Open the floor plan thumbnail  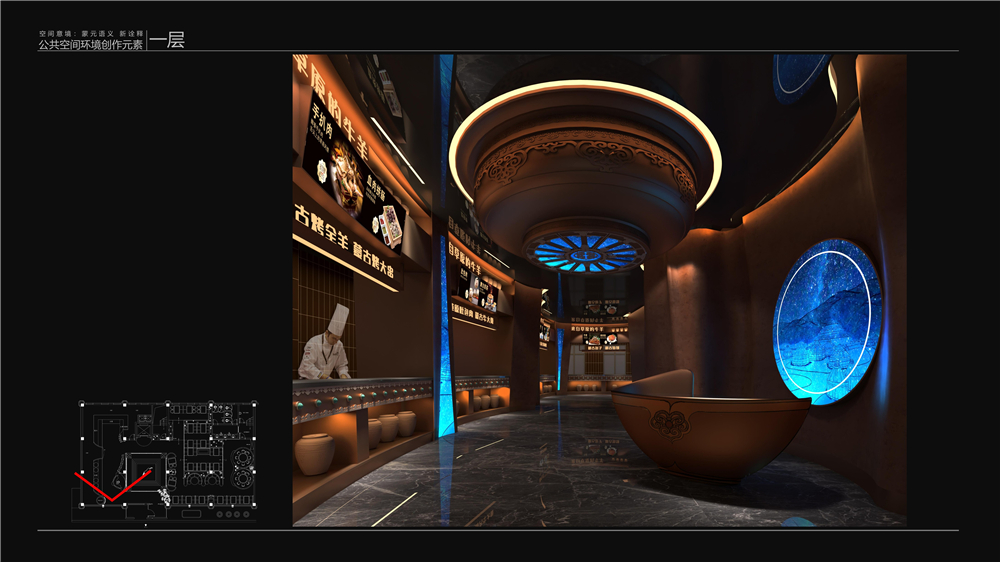[x=166, y=460]
